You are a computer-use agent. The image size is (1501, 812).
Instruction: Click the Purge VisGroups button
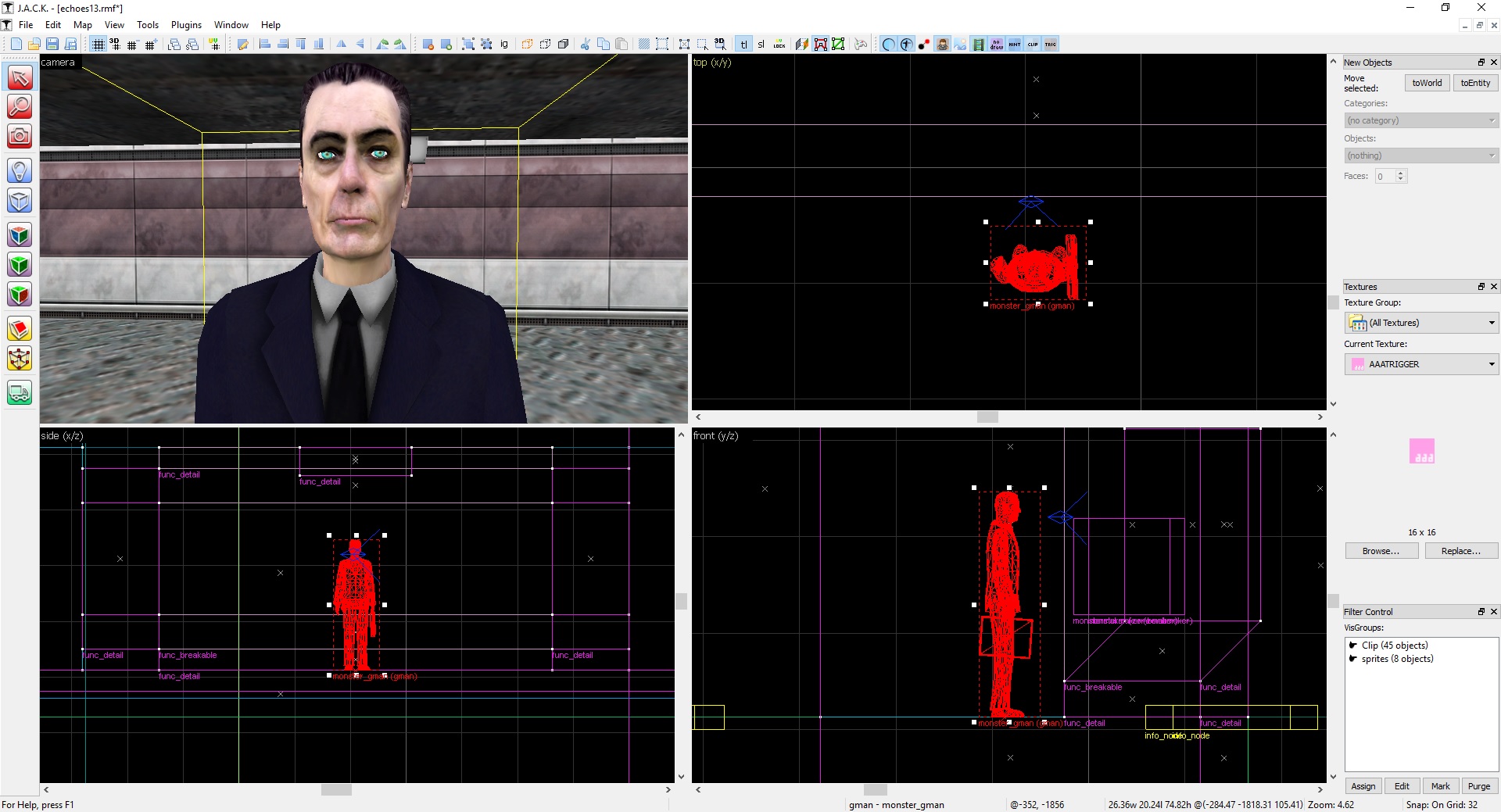coord(1479,786)
